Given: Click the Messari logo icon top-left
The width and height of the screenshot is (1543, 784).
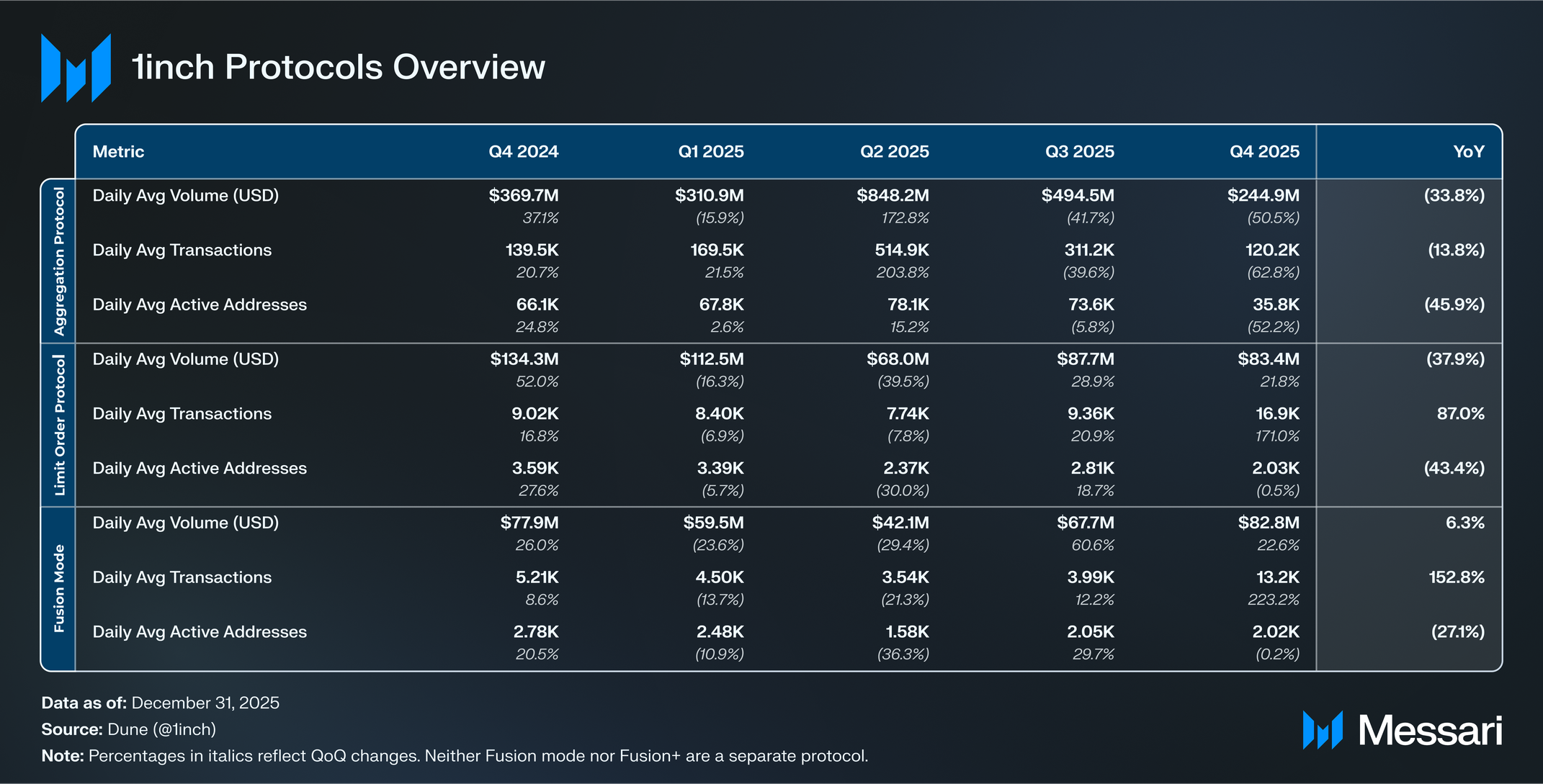Looking at the screenshot, I should (76, 68).
